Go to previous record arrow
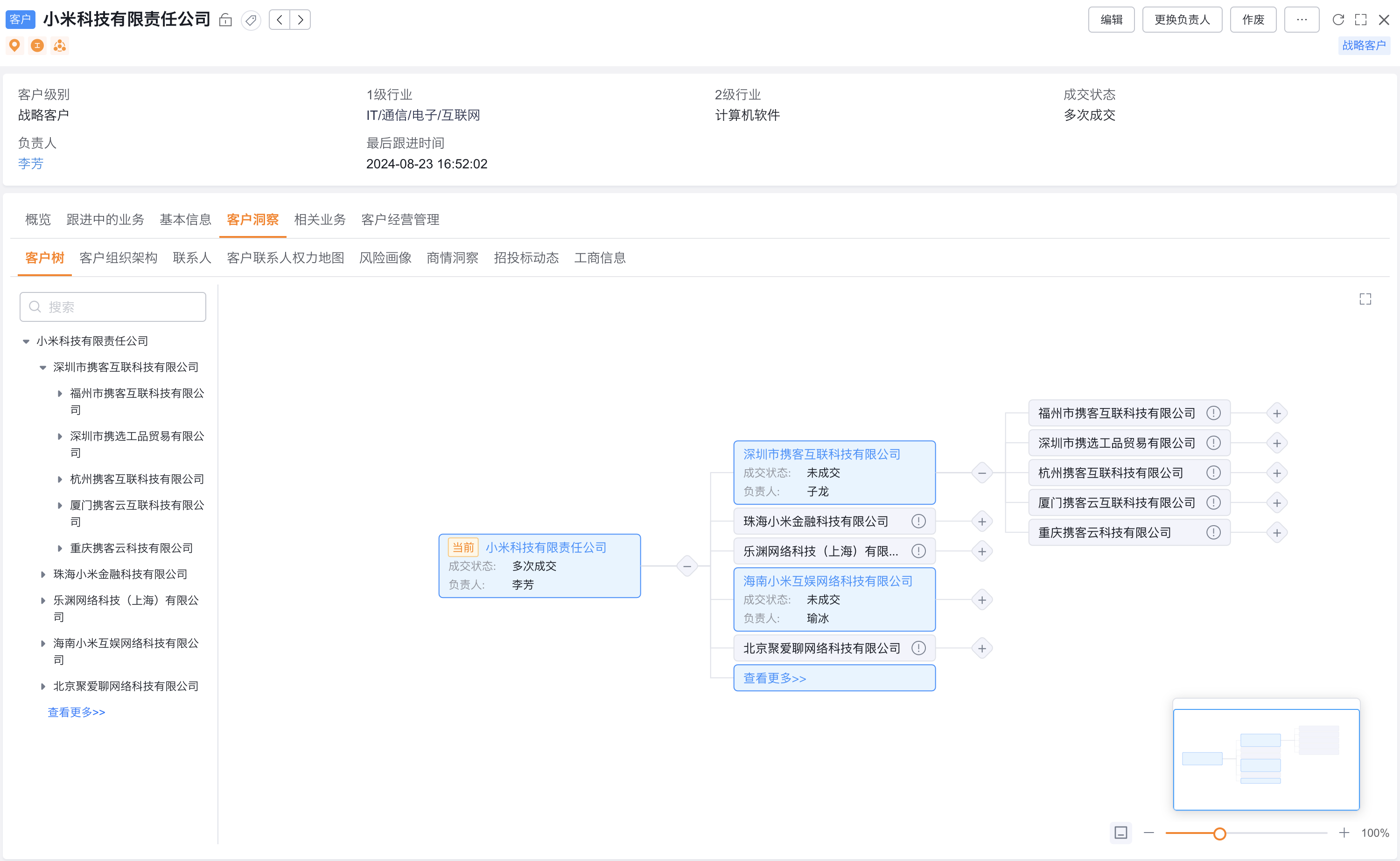Image resolution: width=1400 pixels, height=861 pixels. 279,20
